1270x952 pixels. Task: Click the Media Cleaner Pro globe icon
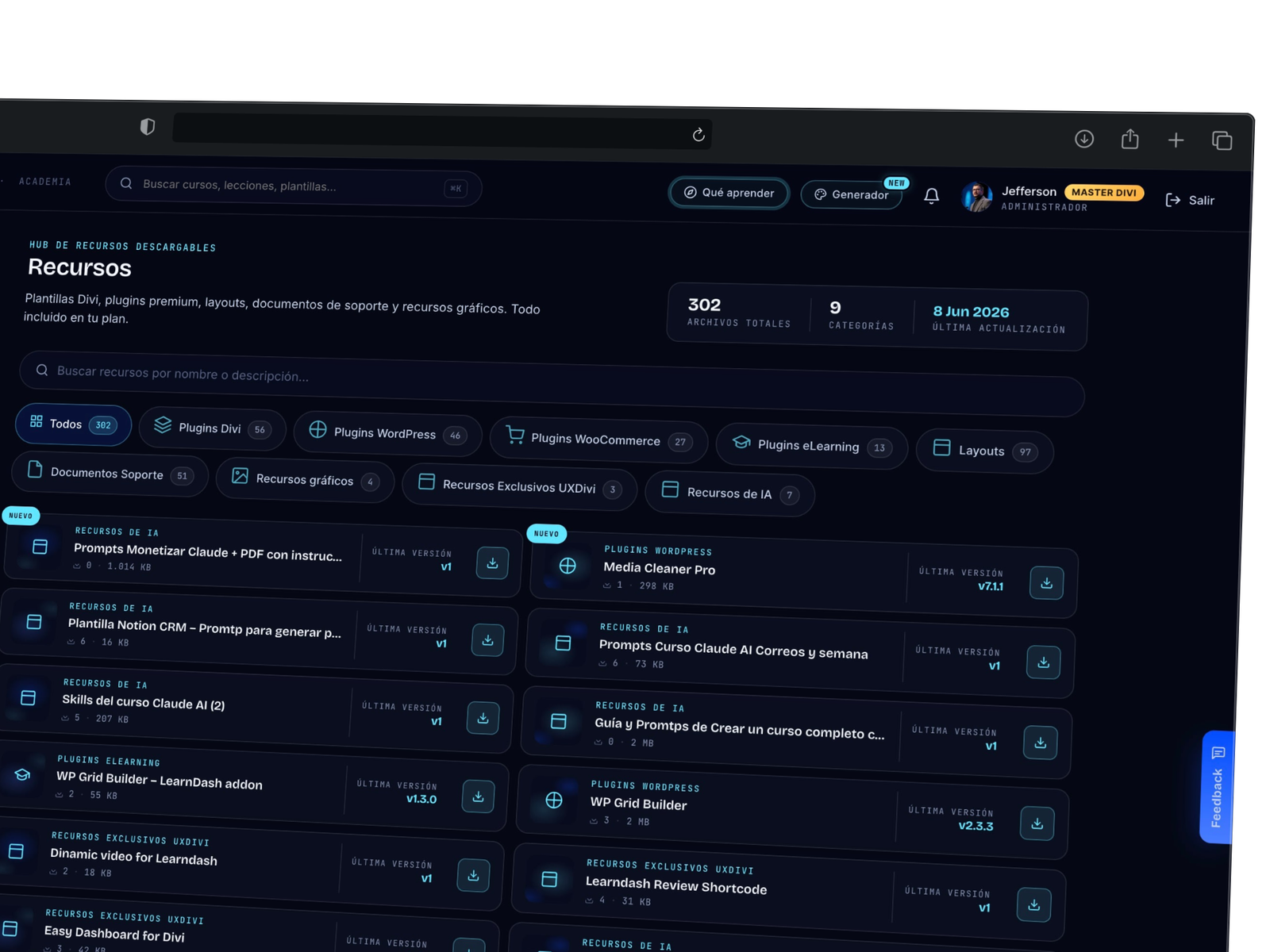(568, 566)
